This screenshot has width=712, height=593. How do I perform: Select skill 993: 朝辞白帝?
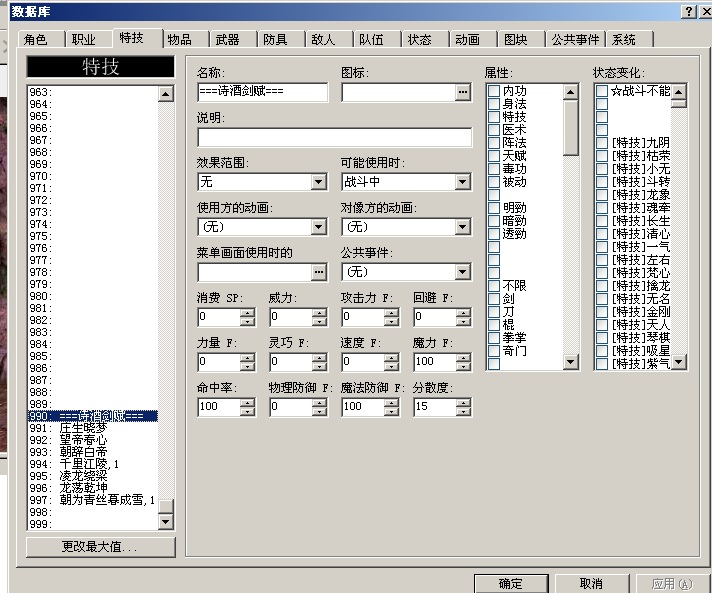[x=93, y=452]
